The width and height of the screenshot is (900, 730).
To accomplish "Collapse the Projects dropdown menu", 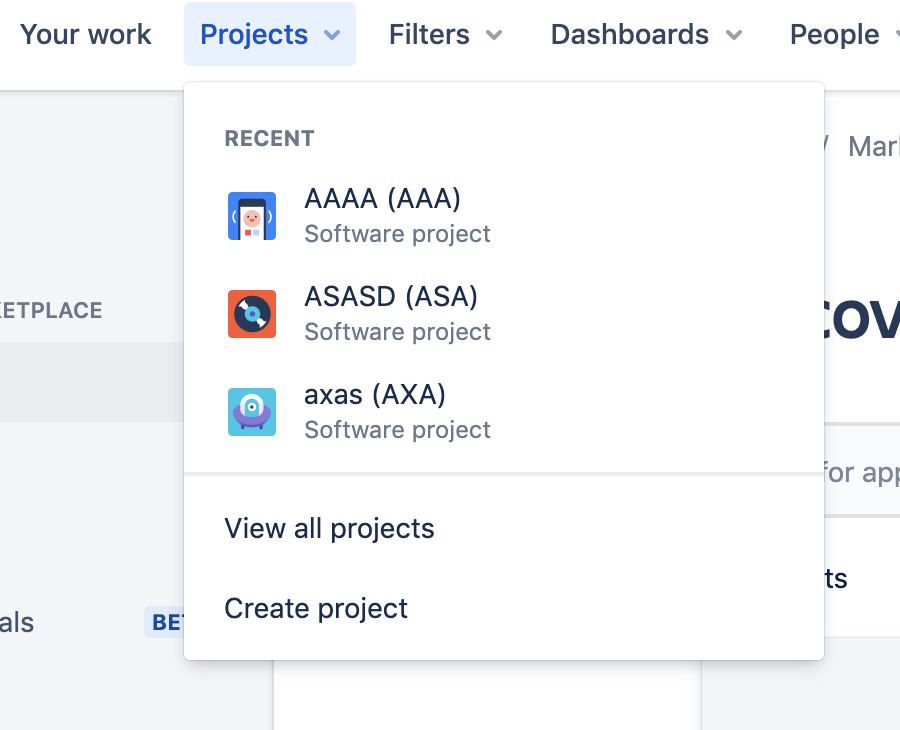I will click(270, 34).
